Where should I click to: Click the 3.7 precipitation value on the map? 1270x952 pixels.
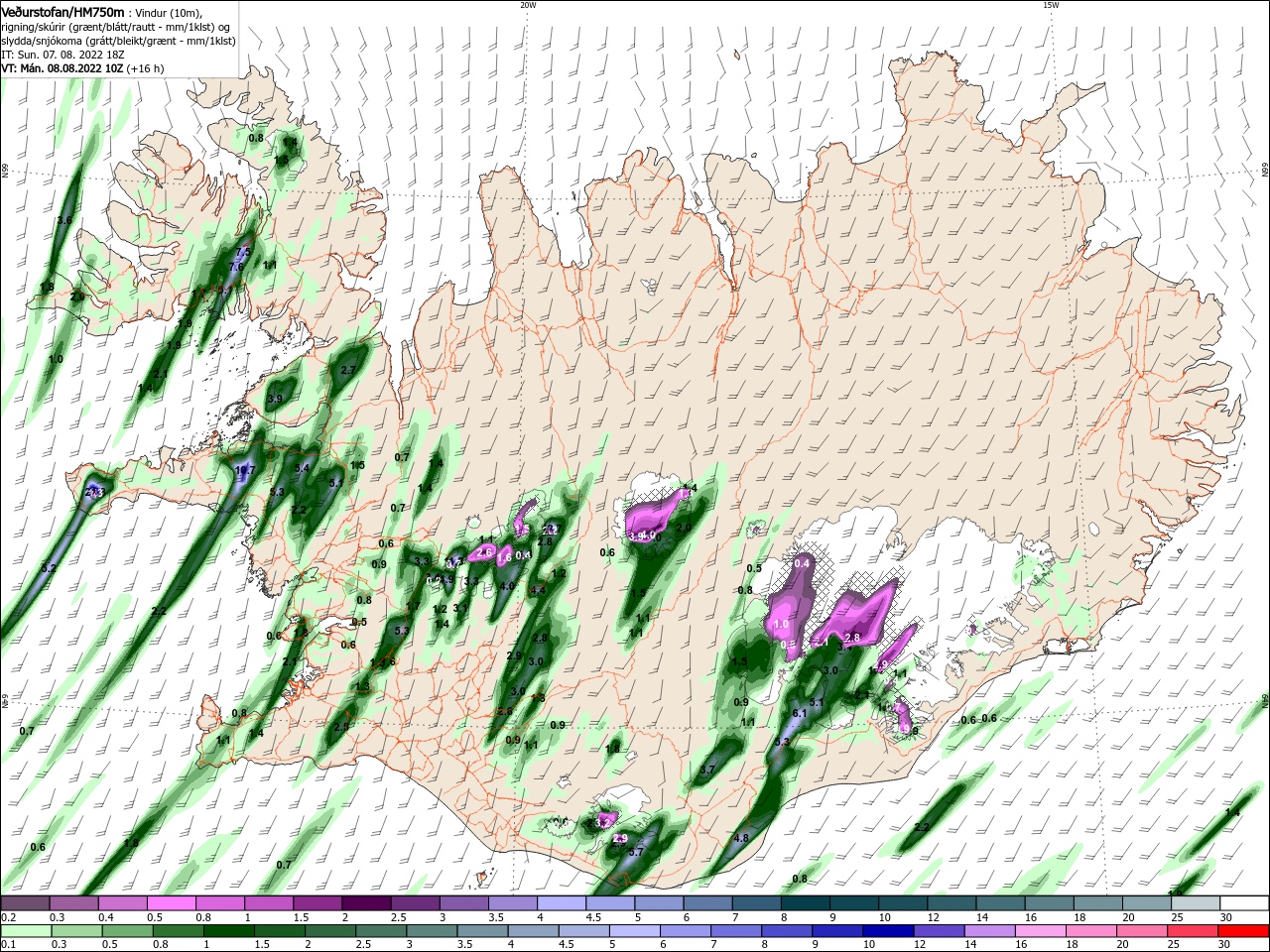tap(707, 770)
